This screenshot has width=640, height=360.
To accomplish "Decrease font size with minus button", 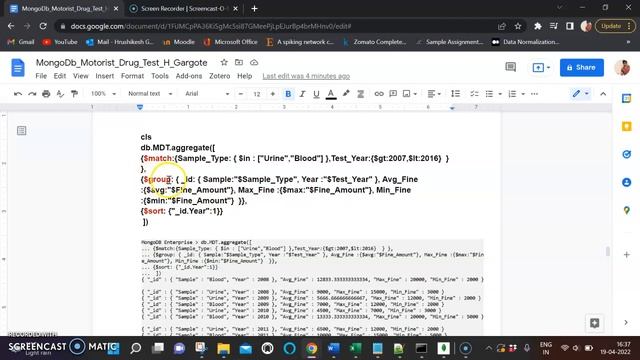I will (241, 94).
